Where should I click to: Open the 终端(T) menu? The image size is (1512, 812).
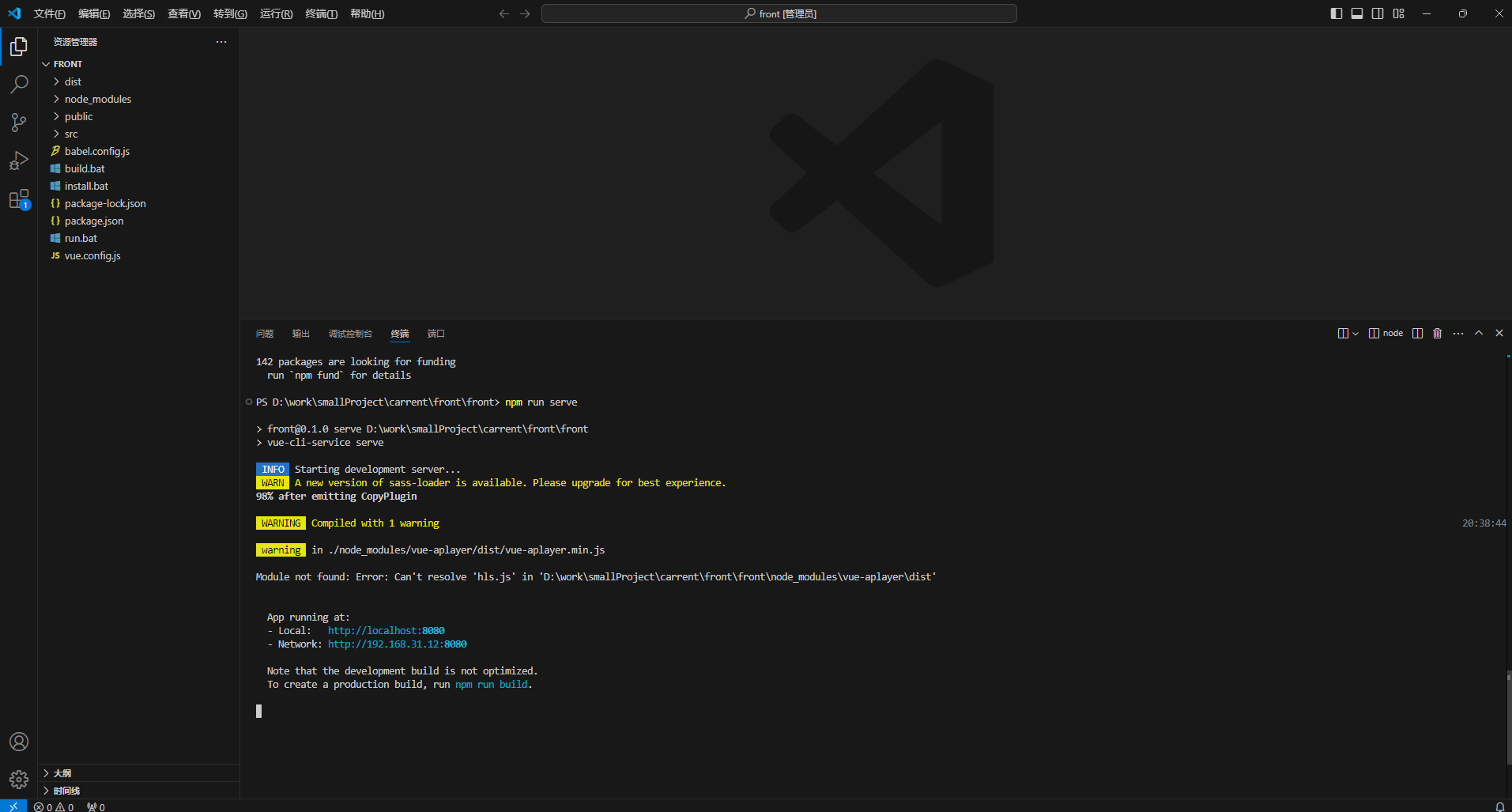pos(321,13)
